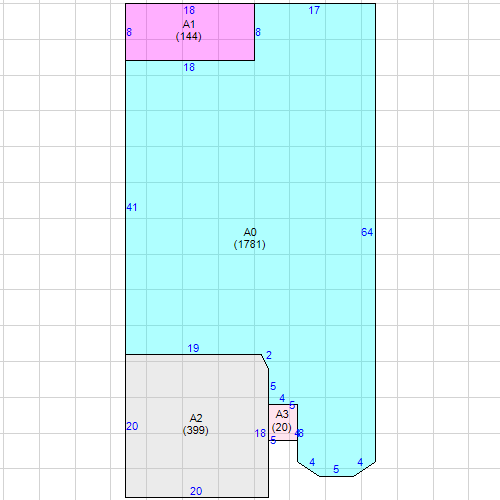The width and height of the screenshot is (500, 500).
Task: Click the 8 dimension on A1's right edge
Action: [258, 32]
